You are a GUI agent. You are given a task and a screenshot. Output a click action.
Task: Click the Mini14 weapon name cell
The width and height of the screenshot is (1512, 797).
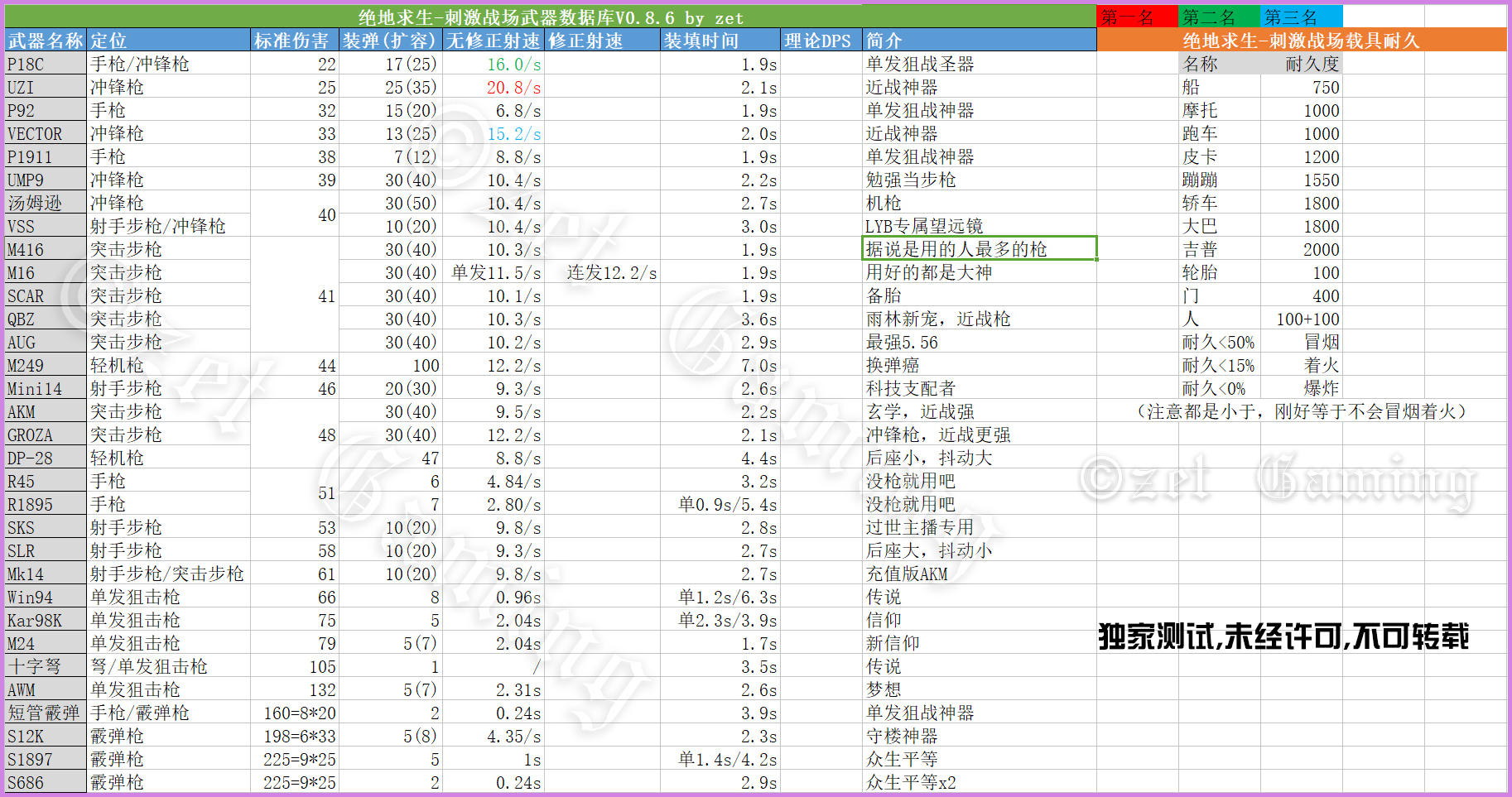coord(46,388)
